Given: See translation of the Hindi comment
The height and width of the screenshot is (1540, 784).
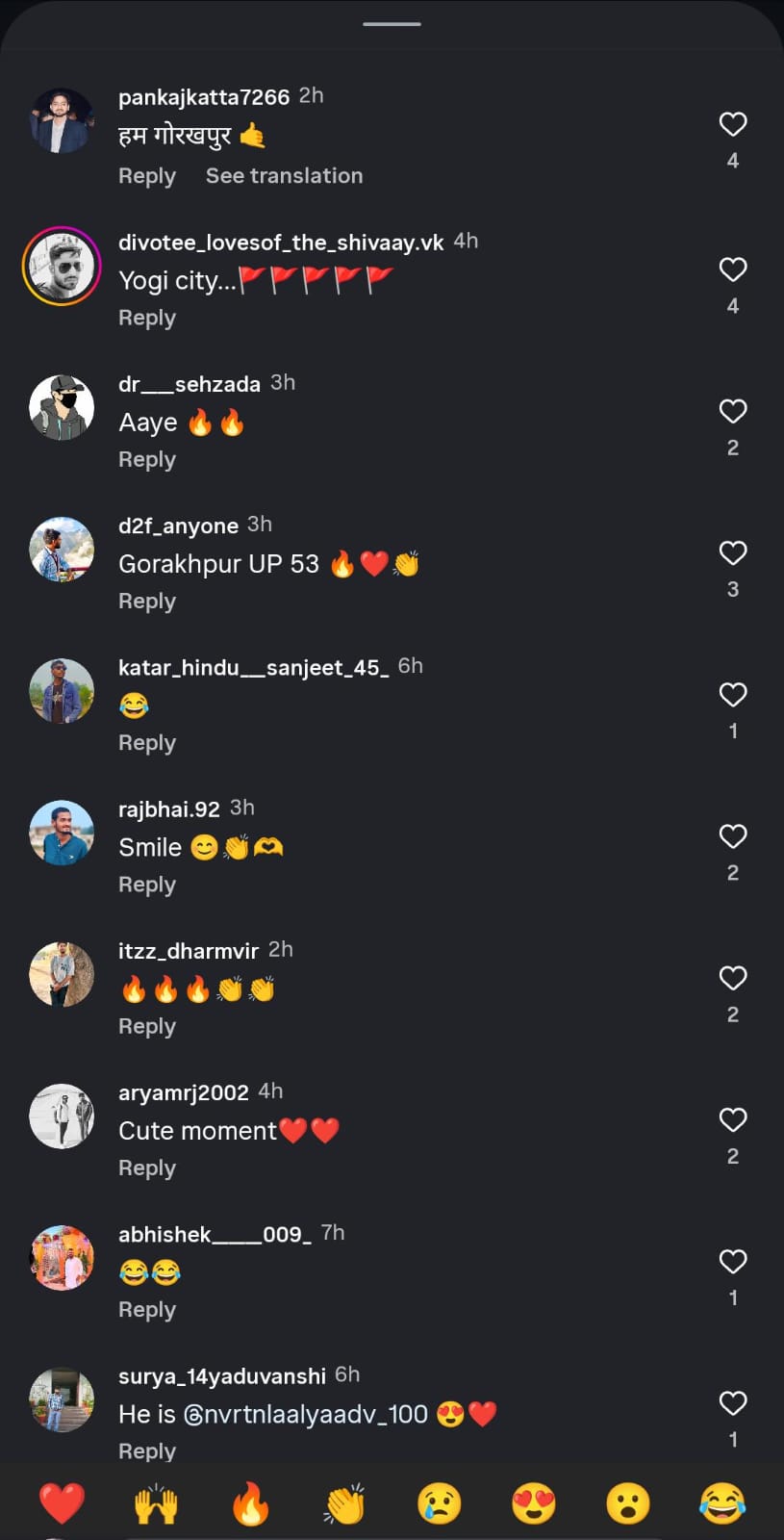Looking at the screenshot, I should 284,176.
